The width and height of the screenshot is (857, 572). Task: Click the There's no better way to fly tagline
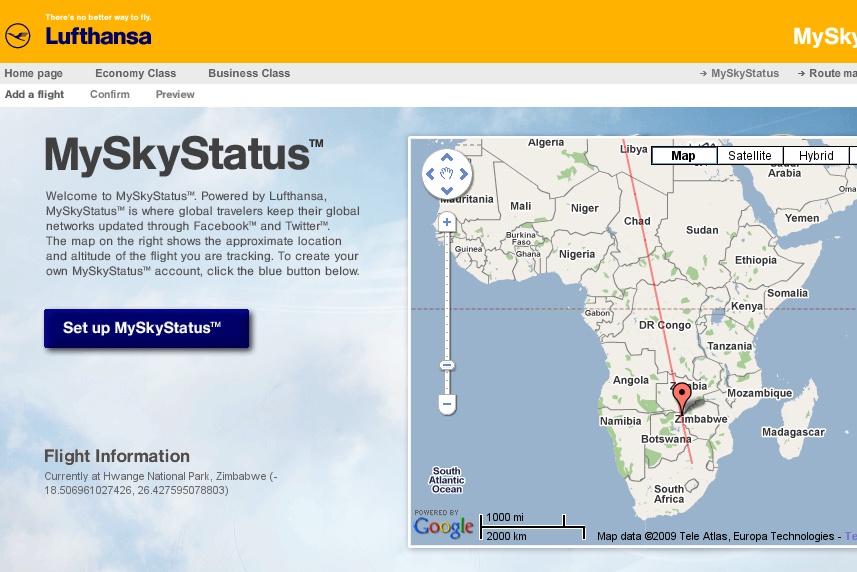98,17
